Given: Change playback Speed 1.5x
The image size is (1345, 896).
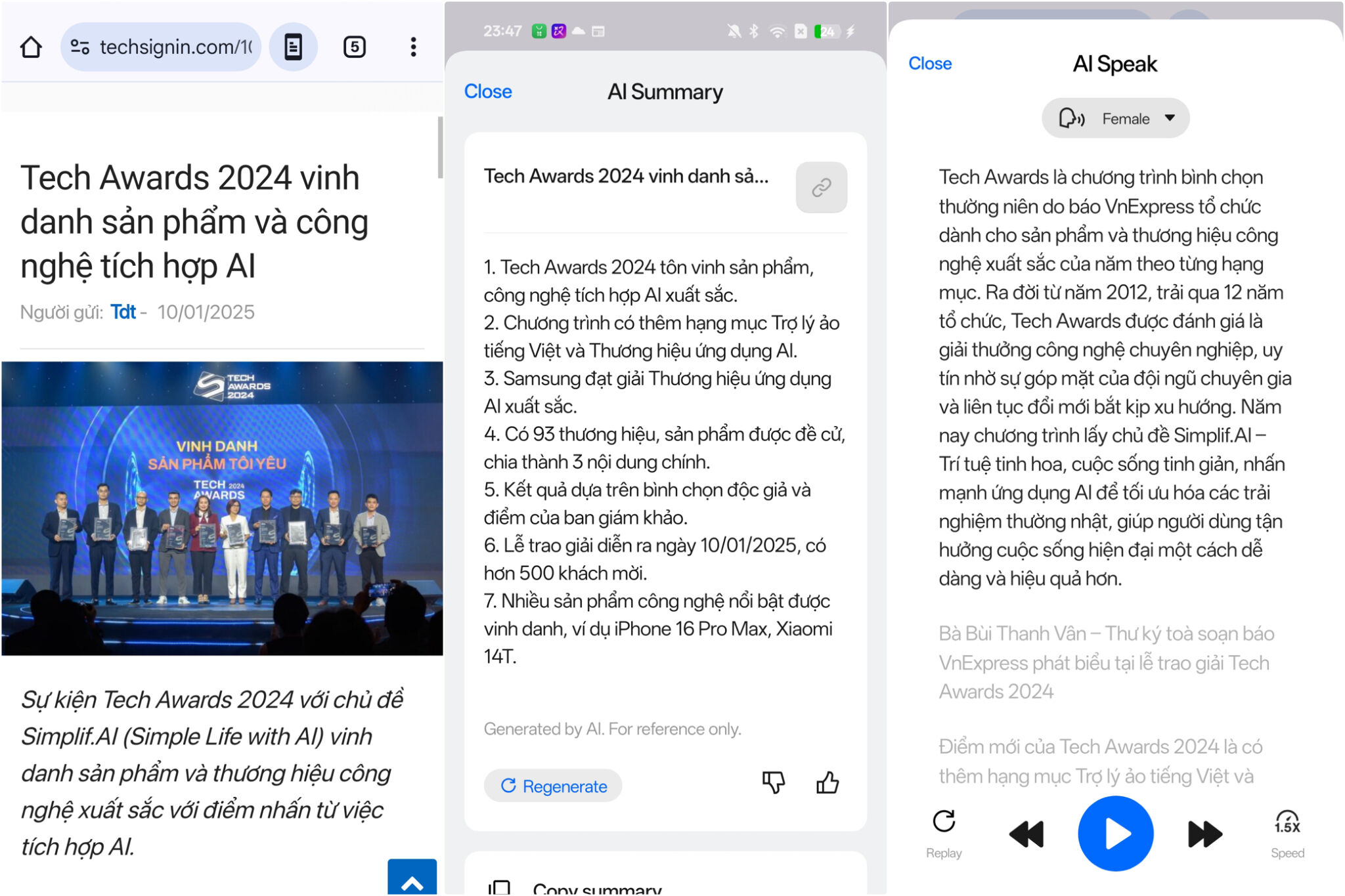Looking at the screenshot, I should 1287,834.
